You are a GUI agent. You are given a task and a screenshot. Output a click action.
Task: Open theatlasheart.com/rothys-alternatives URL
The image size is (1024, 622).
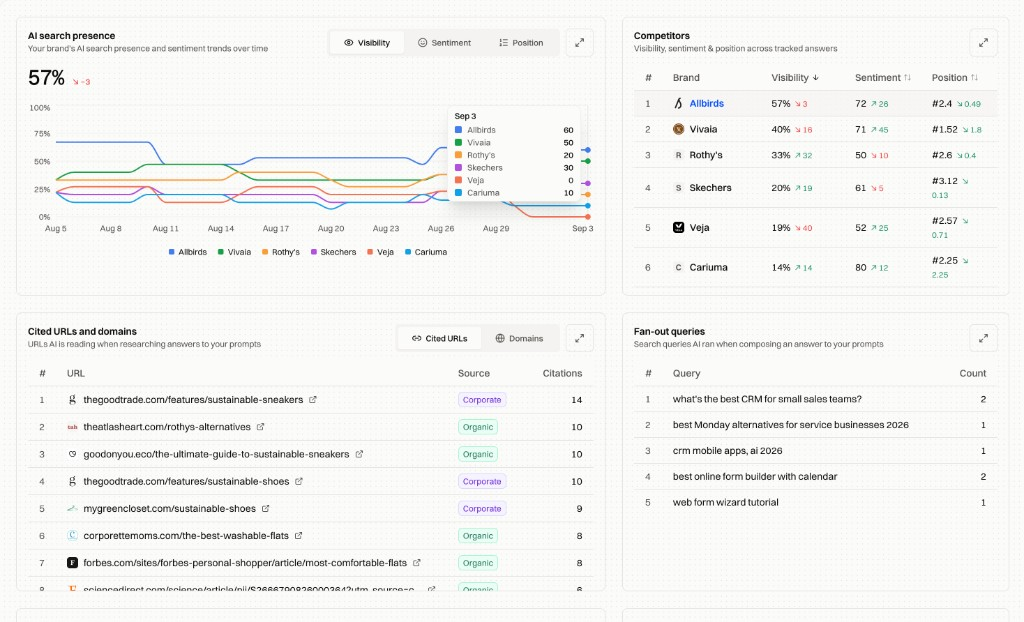pos(167,427)
